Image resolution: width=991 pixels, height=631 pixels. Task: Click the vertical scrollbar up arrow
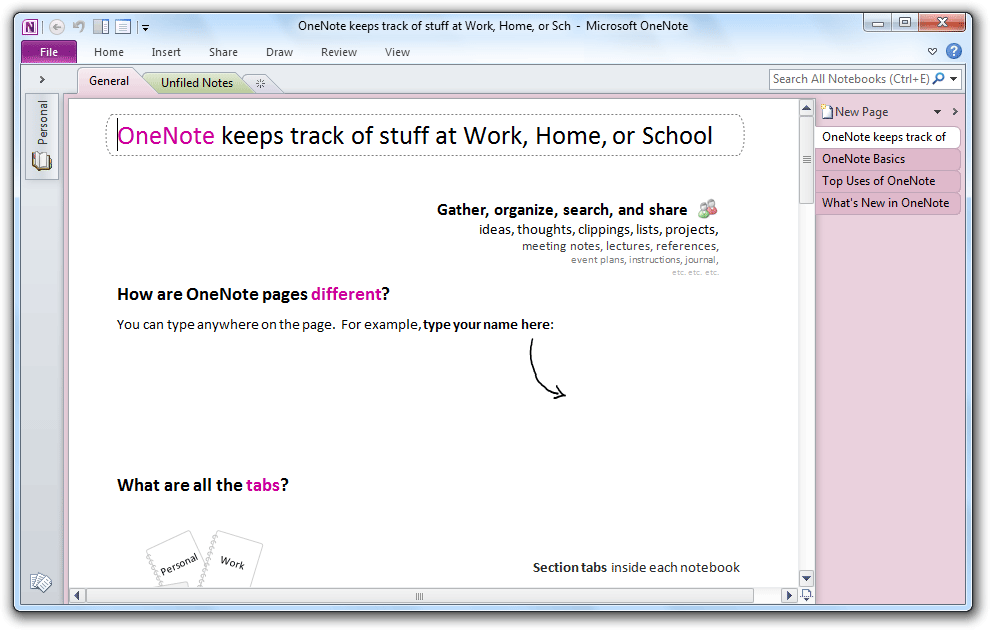tap(806, 108)
